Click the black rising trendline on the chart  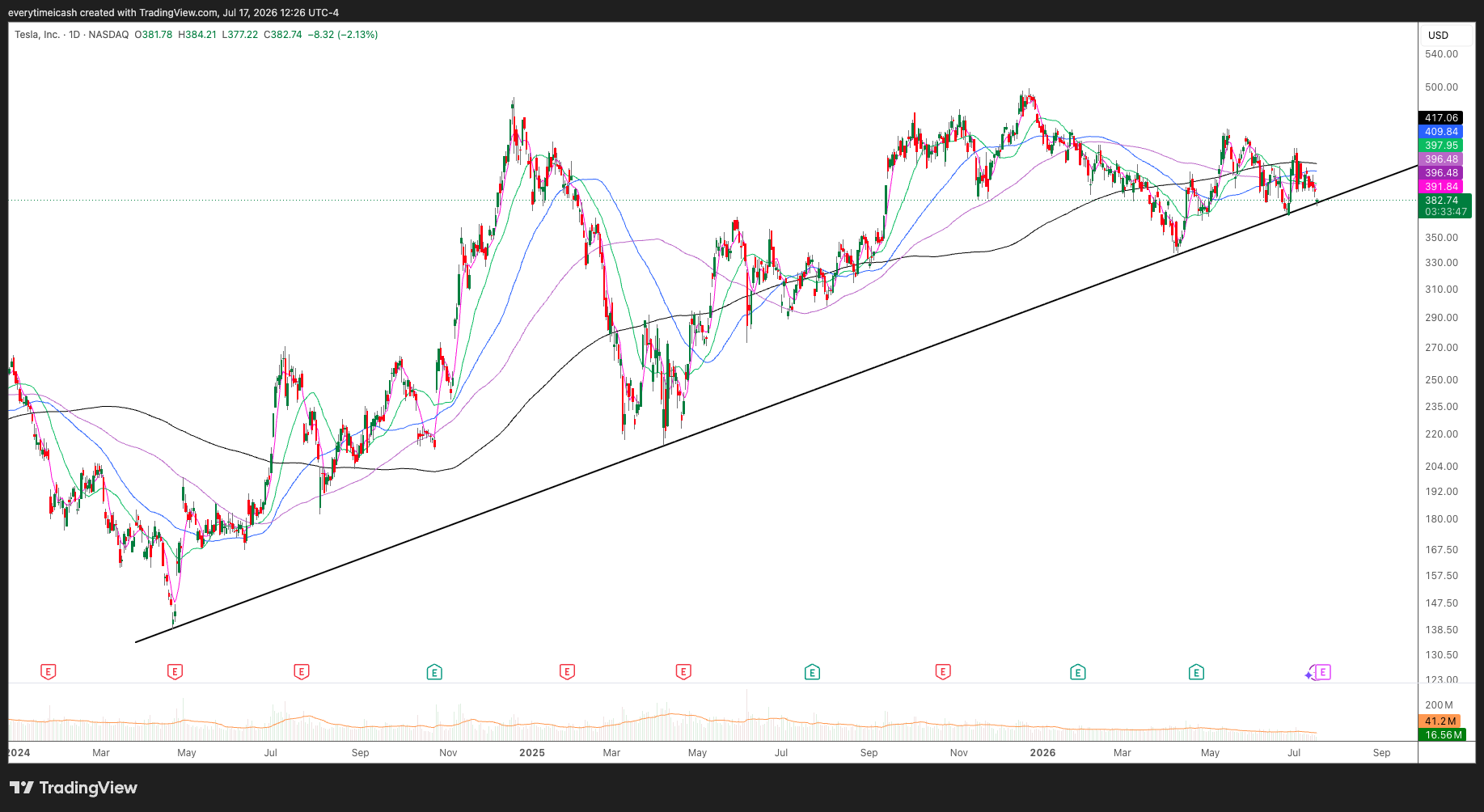776,404
